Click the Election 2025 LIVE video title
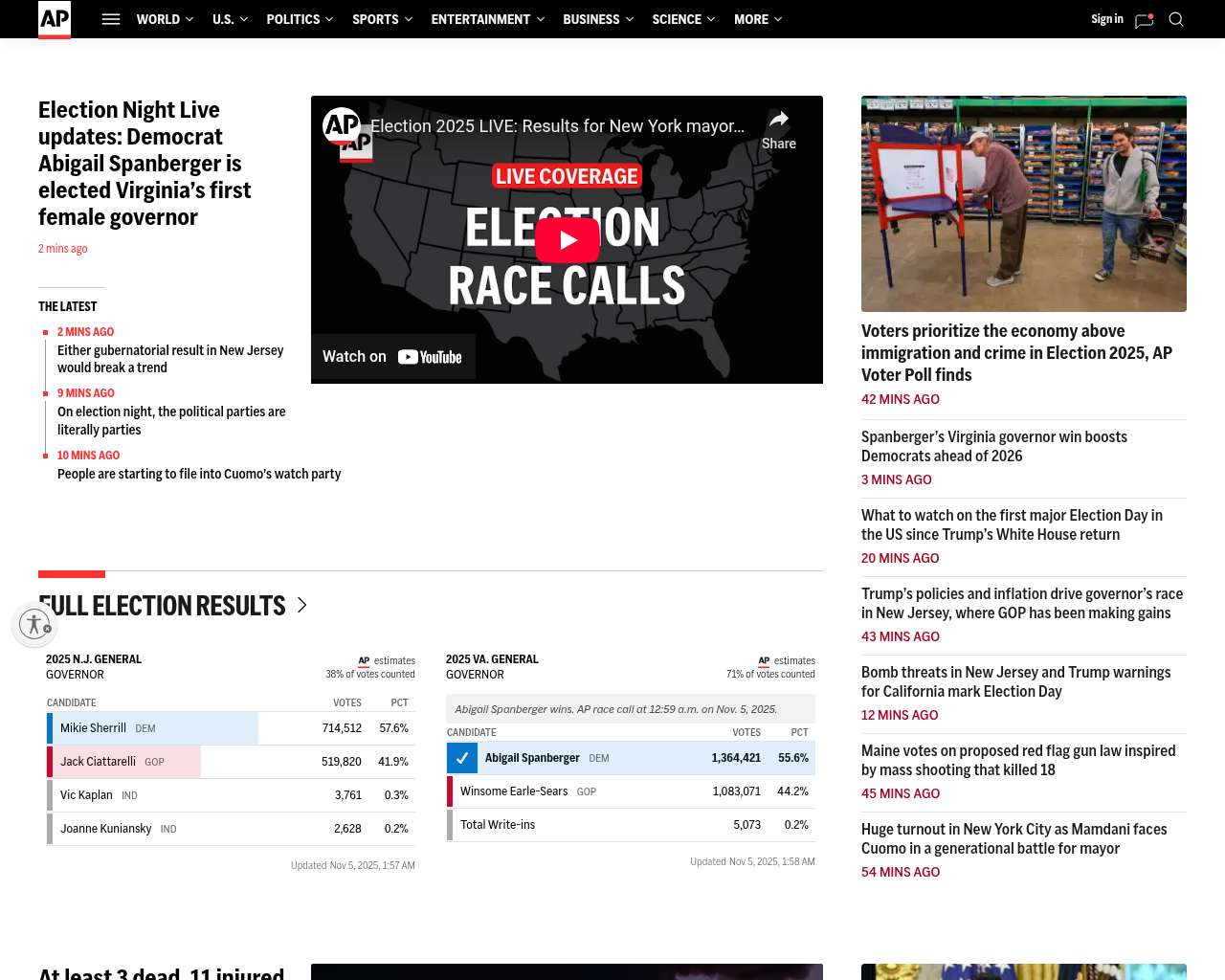 557,126
